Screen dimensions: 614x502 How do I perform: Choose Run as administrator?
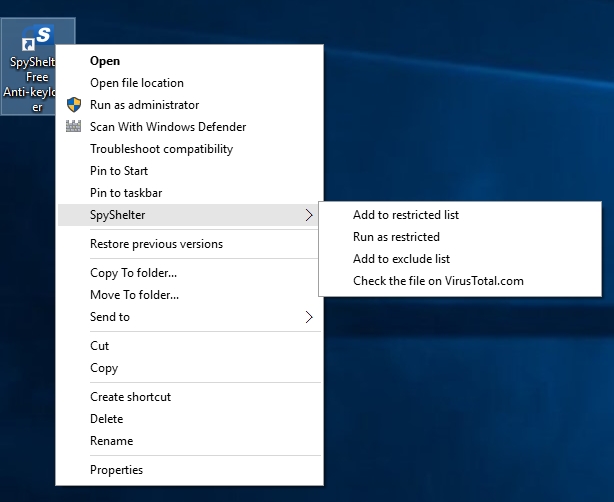coord(190,105)
